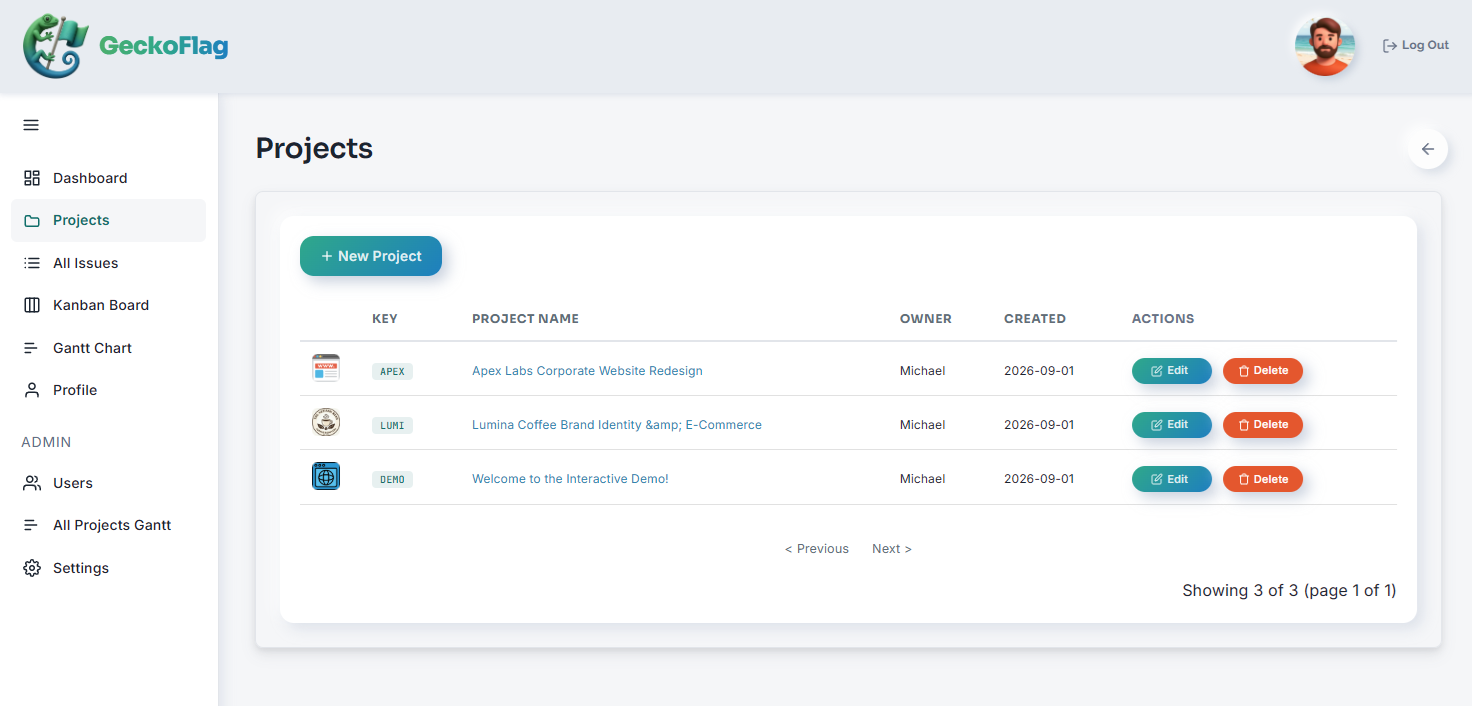Open Apex Labs Corporate Website Redesign link
The height and width of the screenshot is (706, 1472).
[587, 371]
